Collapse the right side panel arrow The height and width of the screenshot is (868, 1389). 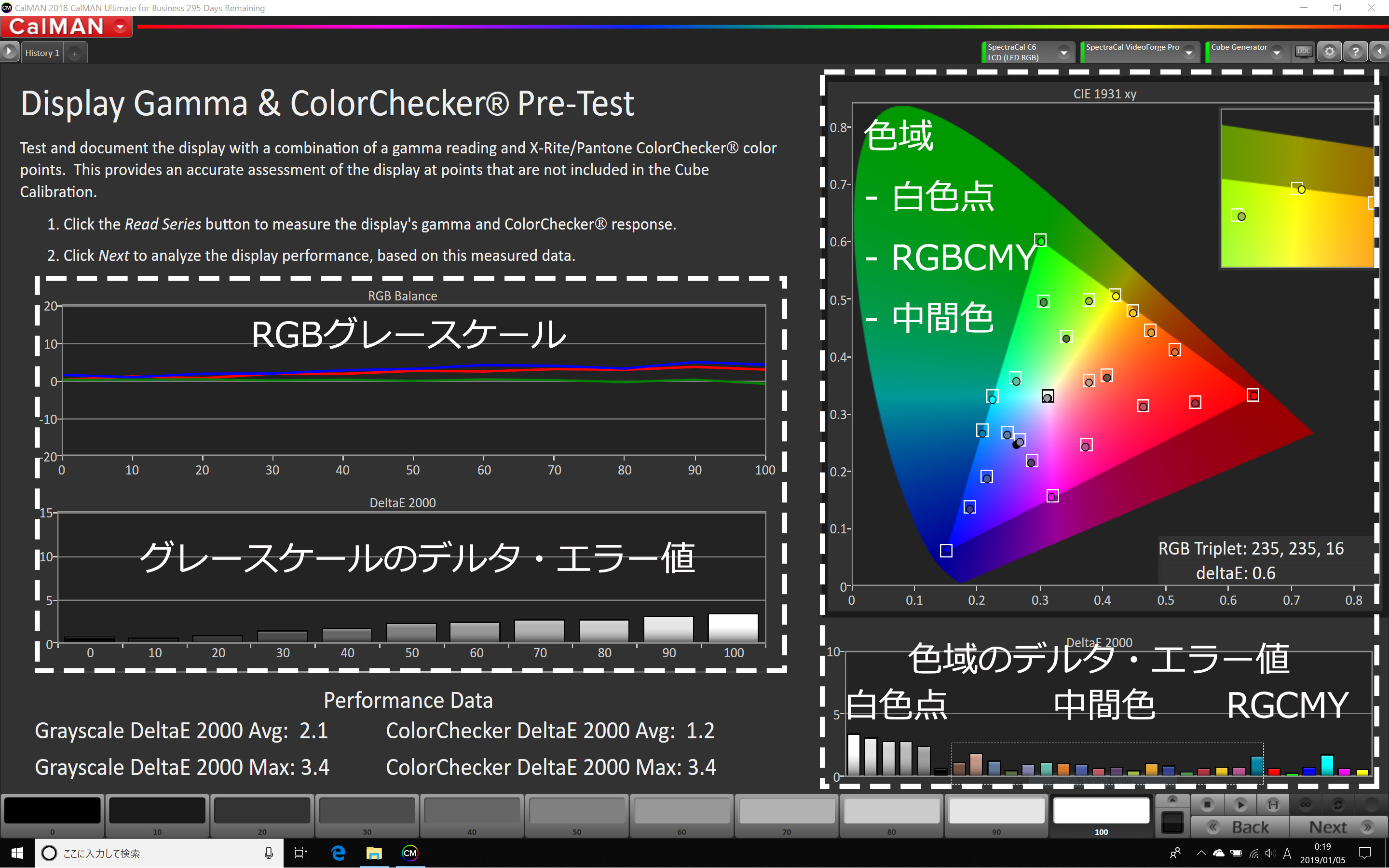(1380, 52)
